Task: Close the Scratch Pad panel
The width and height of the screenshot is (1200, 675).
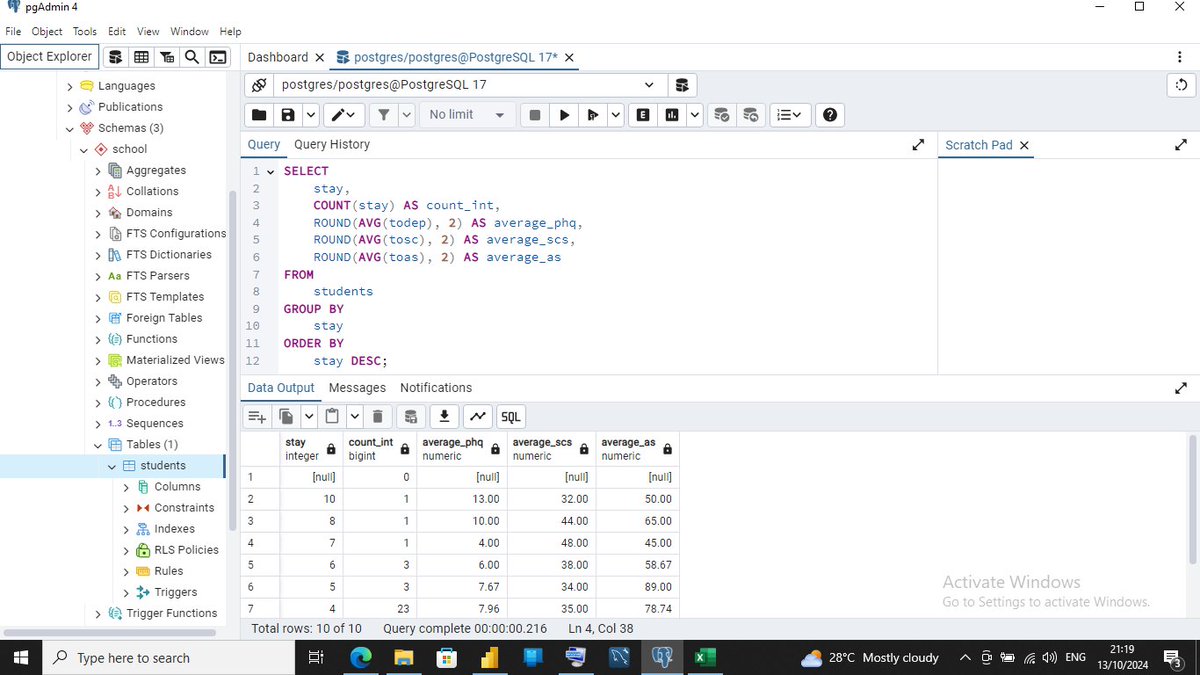Action: [1024, 145]
